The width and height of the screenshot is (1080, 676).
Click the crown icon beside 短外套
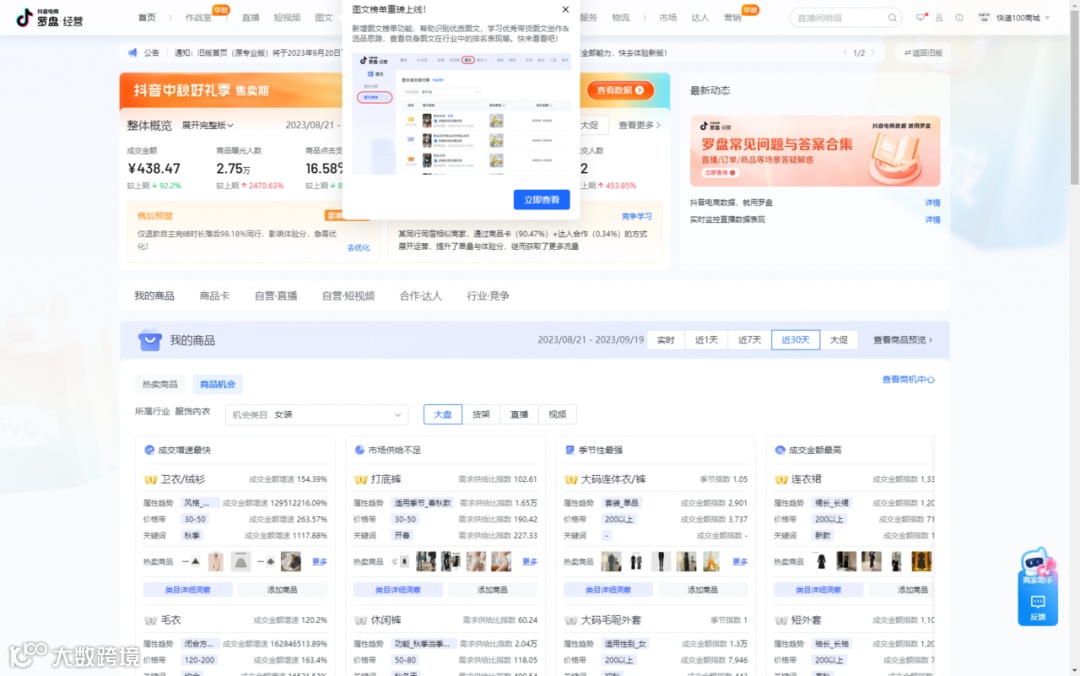click(781, 620)
